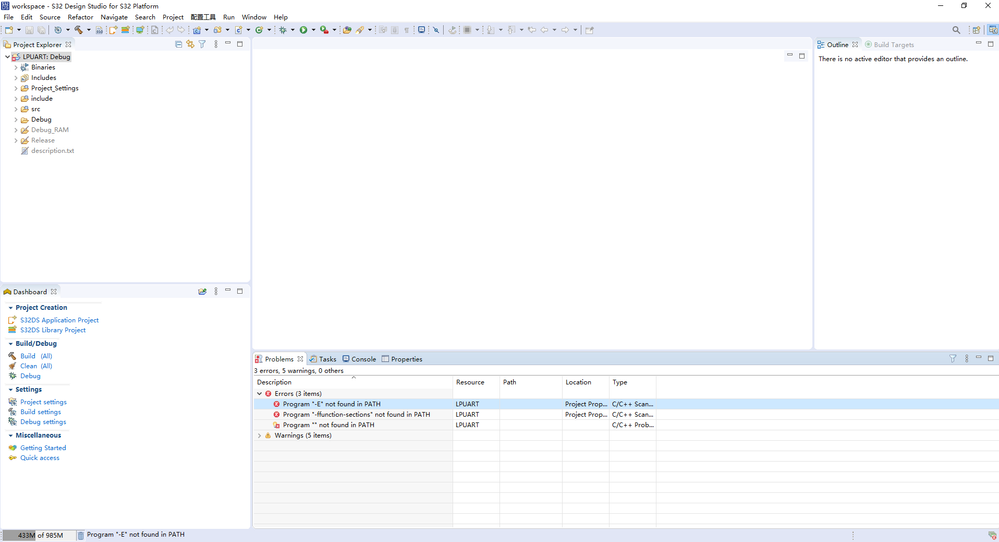Viewport: 999px width, 542px height.
Task: Collapse the LPUART: Debug project node
Action: point(7,57)
